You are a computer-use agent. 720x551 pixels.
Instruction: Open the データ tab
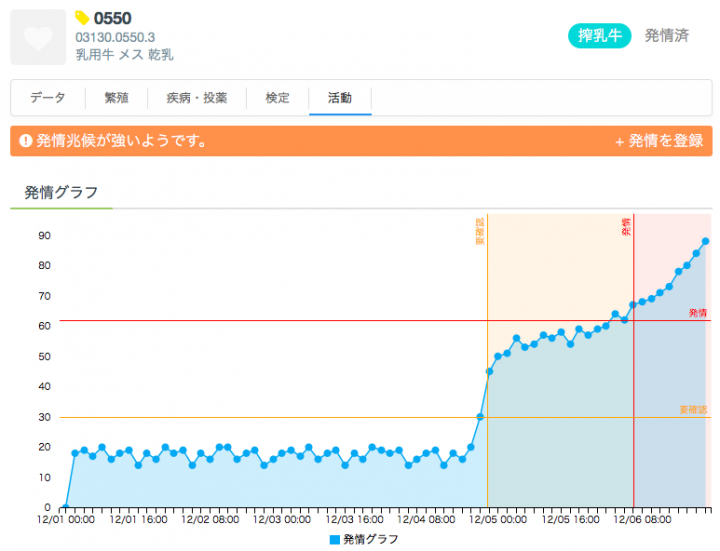click(x=48, y=98)
